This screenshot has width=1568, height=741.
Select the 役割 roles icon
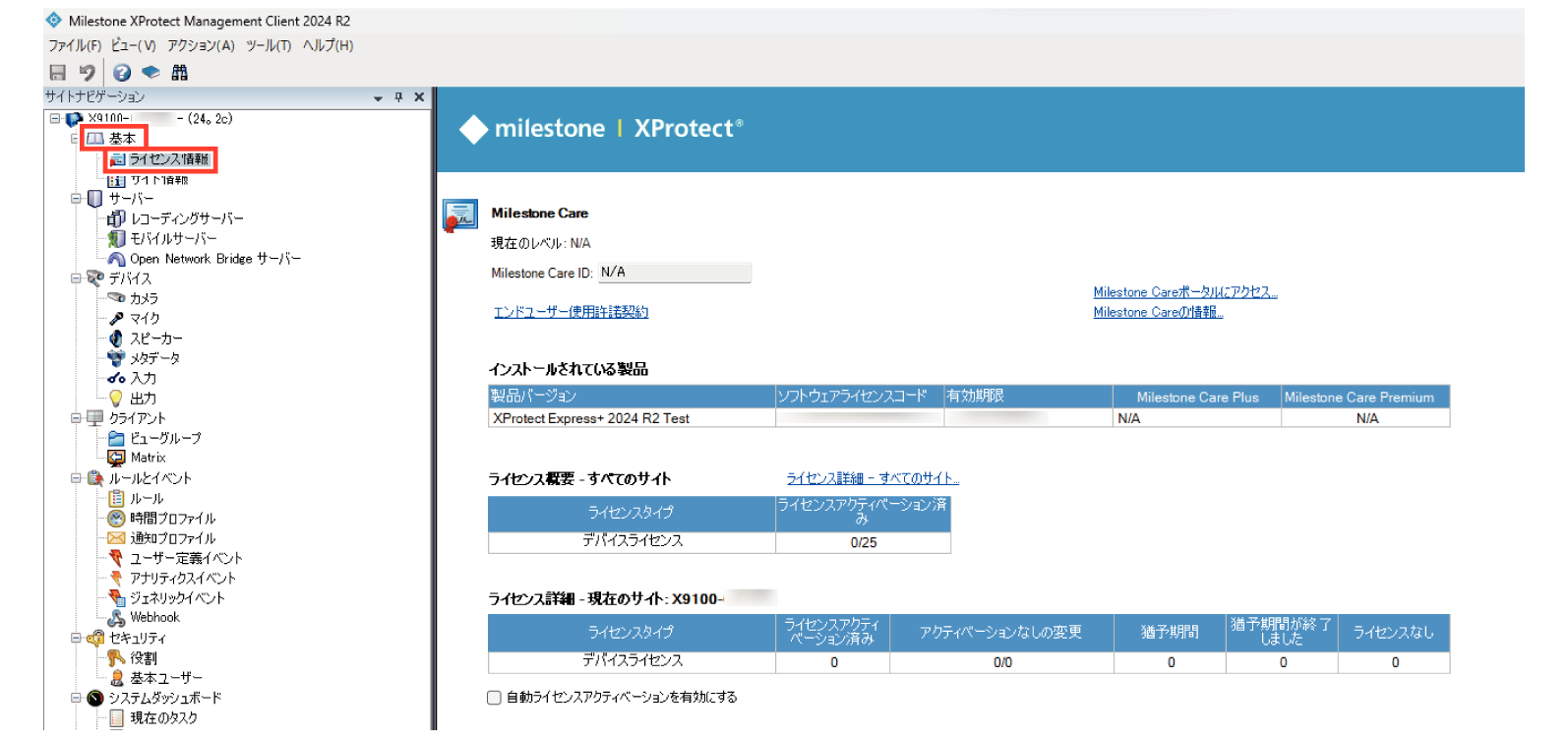click(x=116, y=657)
